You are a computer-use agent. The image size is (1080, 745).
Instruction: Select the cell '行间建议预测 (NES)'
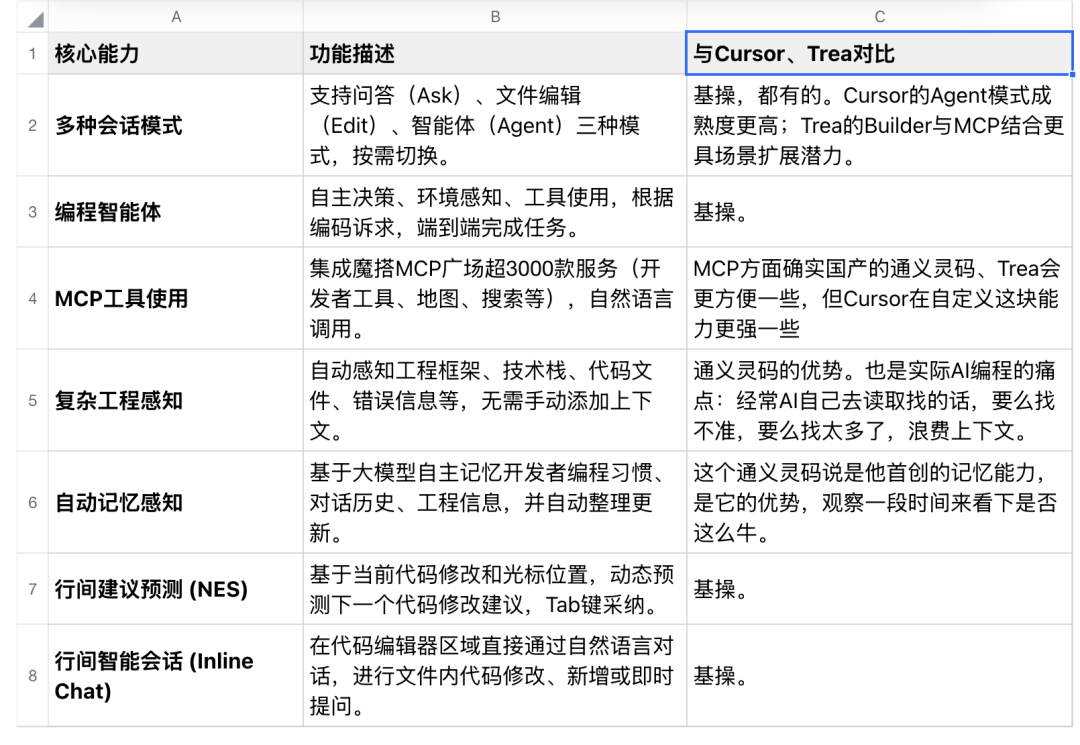click(x=176, y=589)
